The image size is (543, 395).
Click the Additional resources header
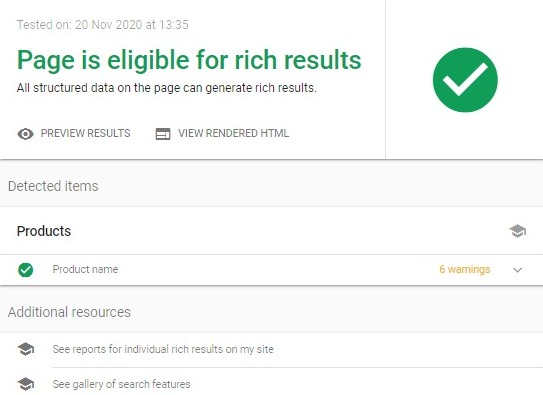pos(69,312)
